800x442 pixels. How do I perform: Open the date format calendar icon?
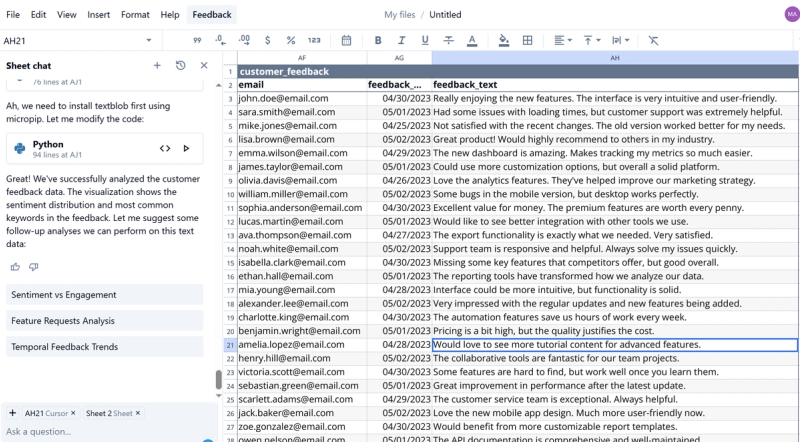pyautogui.click(x=346, y=40)
